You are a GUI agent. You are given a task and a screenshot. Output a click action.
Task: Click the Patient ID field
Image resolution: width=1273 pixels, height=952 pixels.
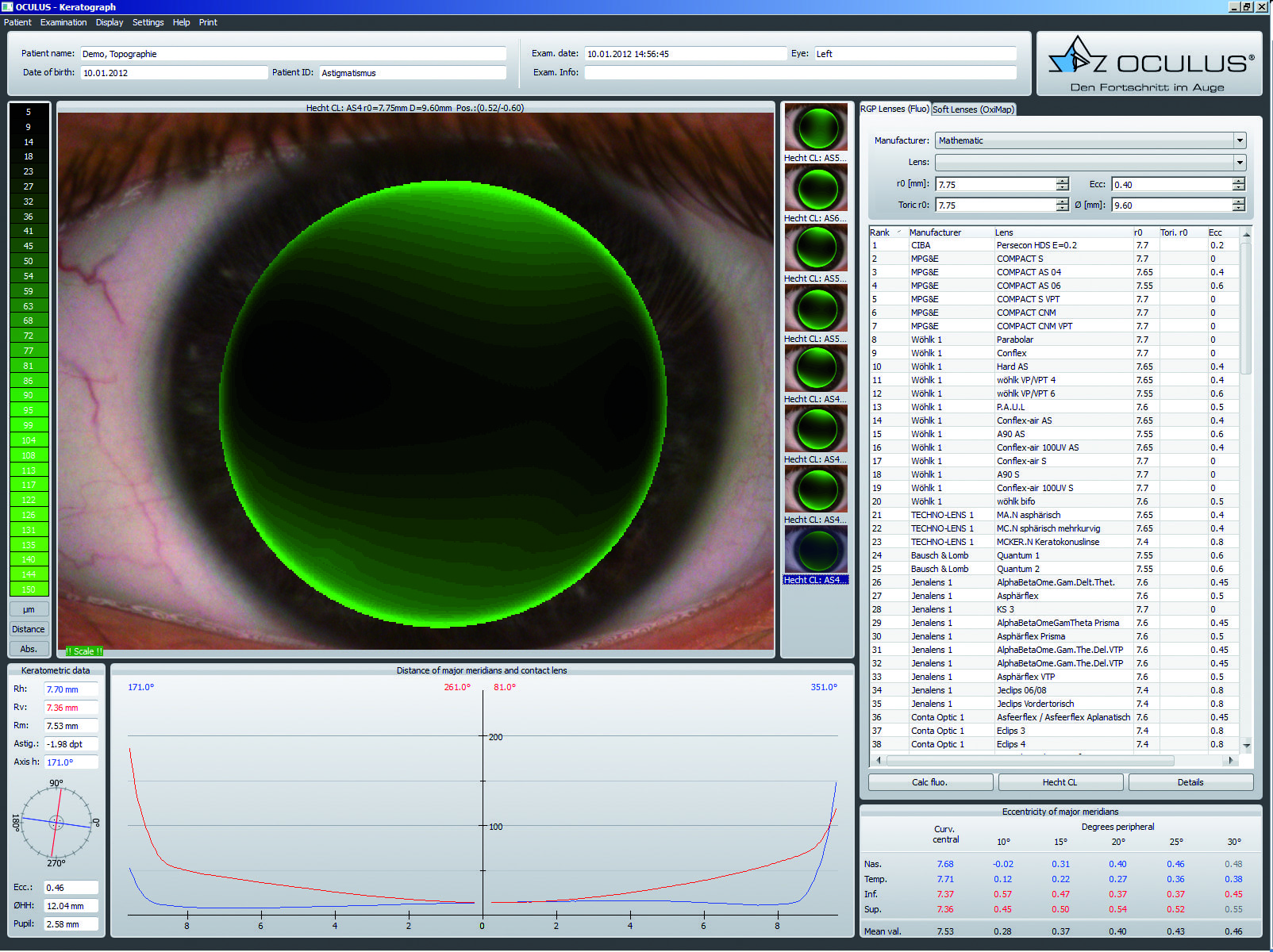(x=413, y=72)
